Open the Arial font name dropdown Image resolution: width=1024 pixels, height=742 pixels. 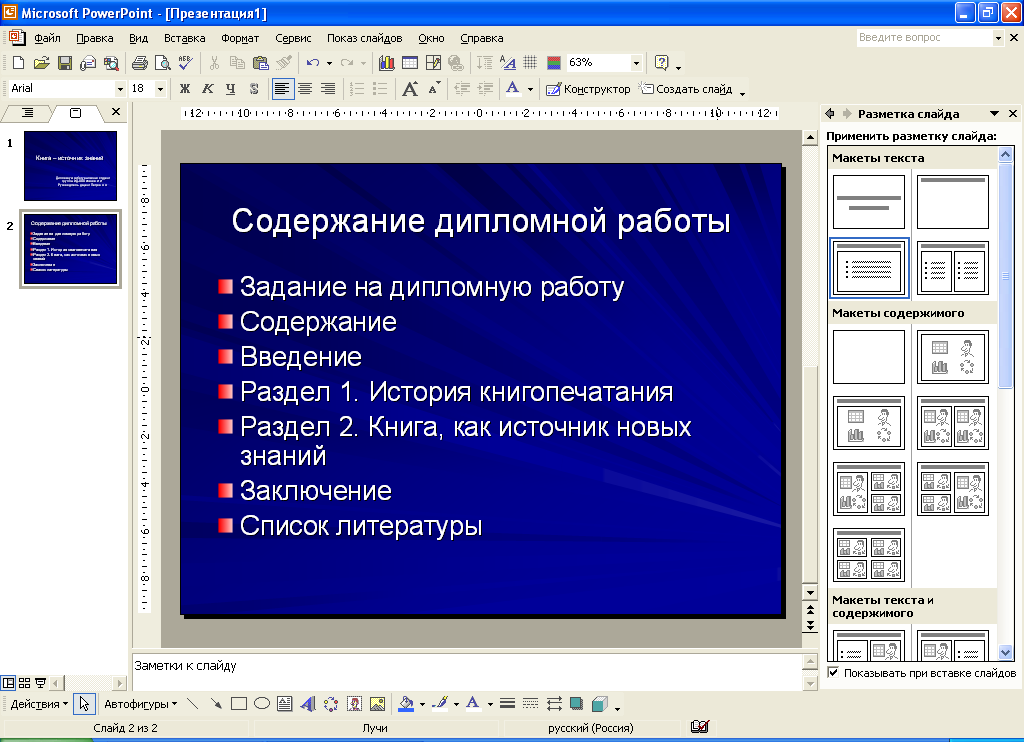pyautogui.click(x=120, y=89)
